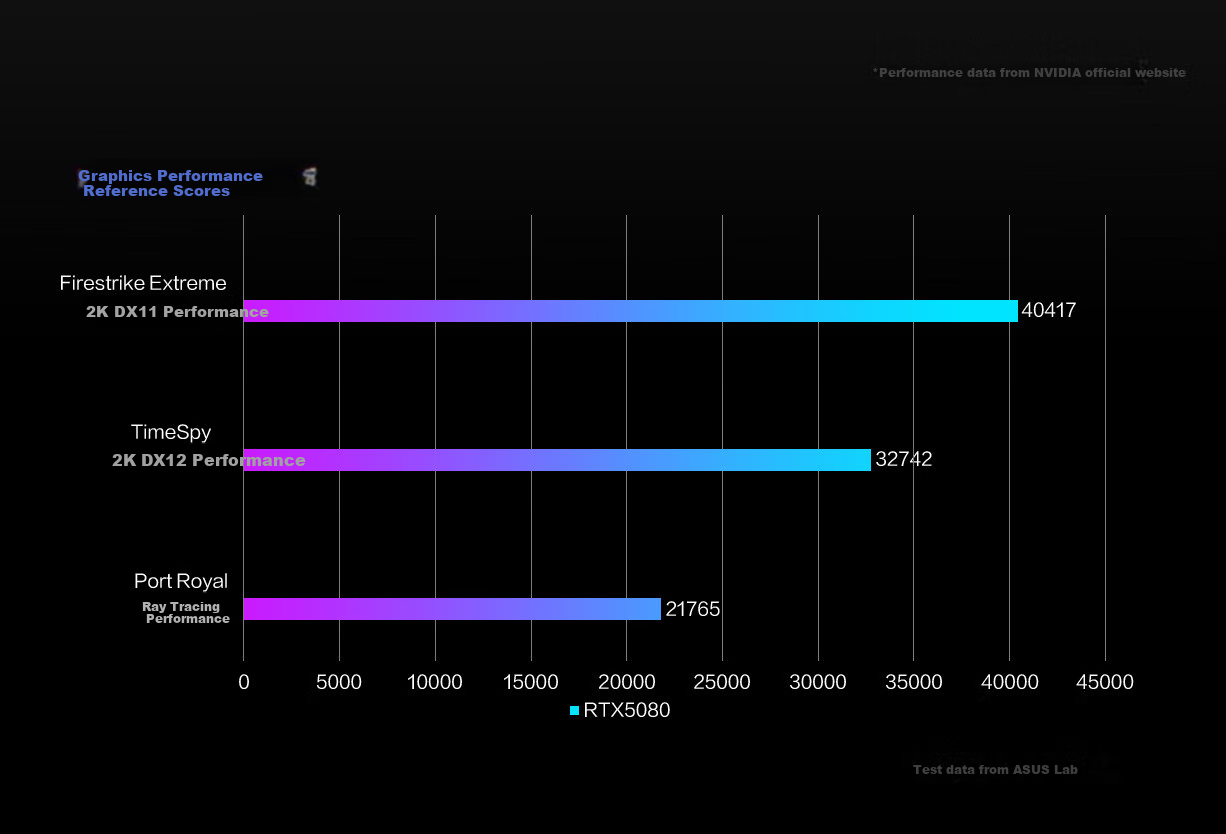The height and width of the screenshot is (834, 1226).
Task: Click the 2K DX11 Performance subtitle
Action: coord(177,312)
